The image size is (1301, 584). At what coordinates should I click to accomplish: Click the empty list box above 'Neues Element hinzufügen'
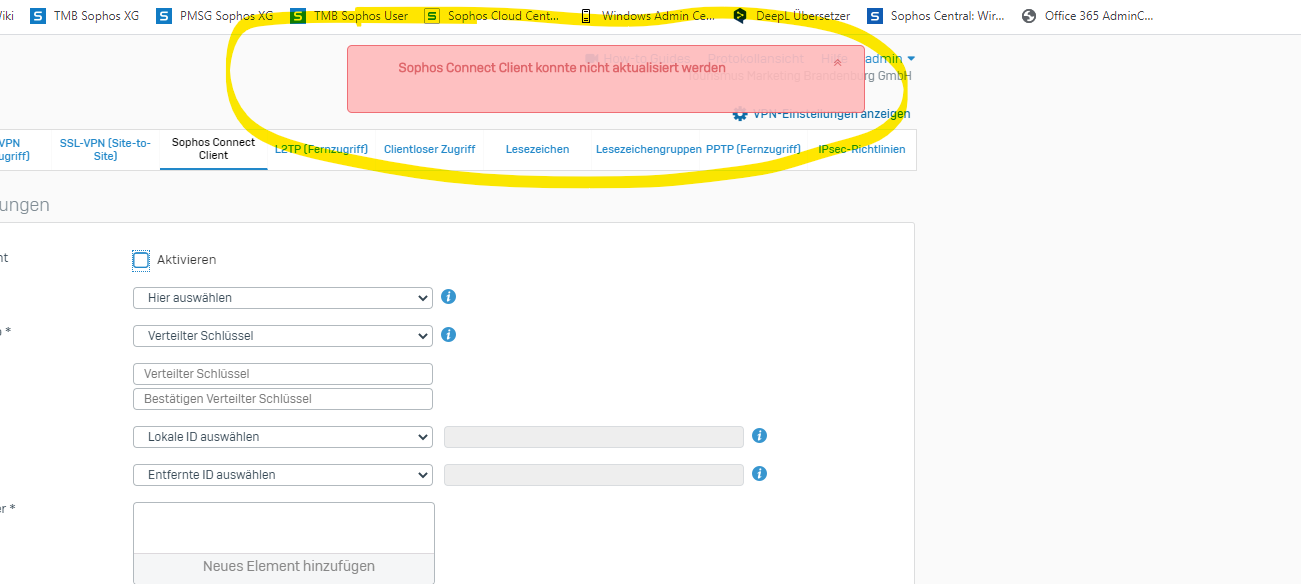click(x=284, y=528)
